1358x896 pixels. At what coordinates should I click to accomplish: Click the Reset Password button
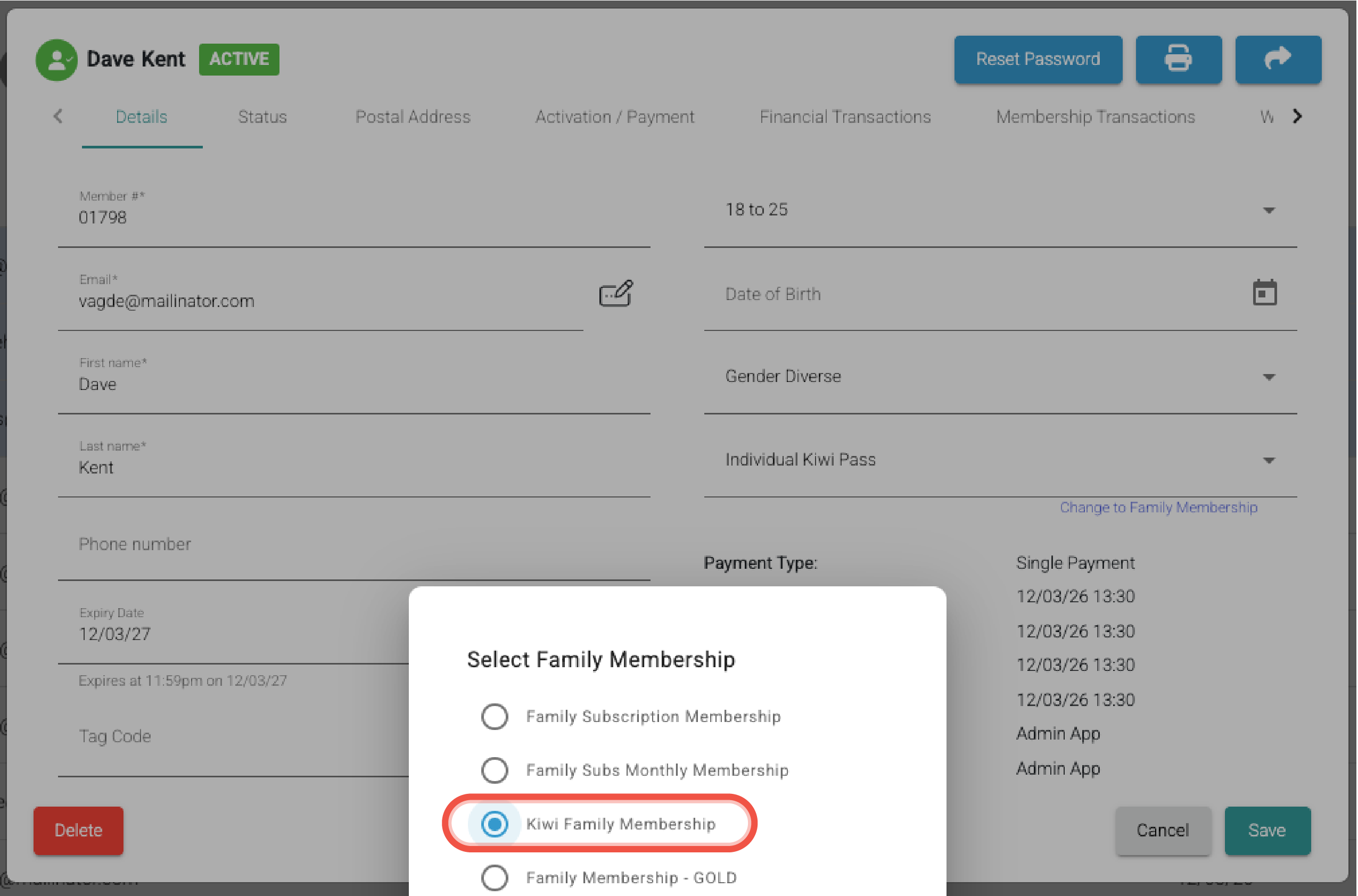[x=1038, y=60]
